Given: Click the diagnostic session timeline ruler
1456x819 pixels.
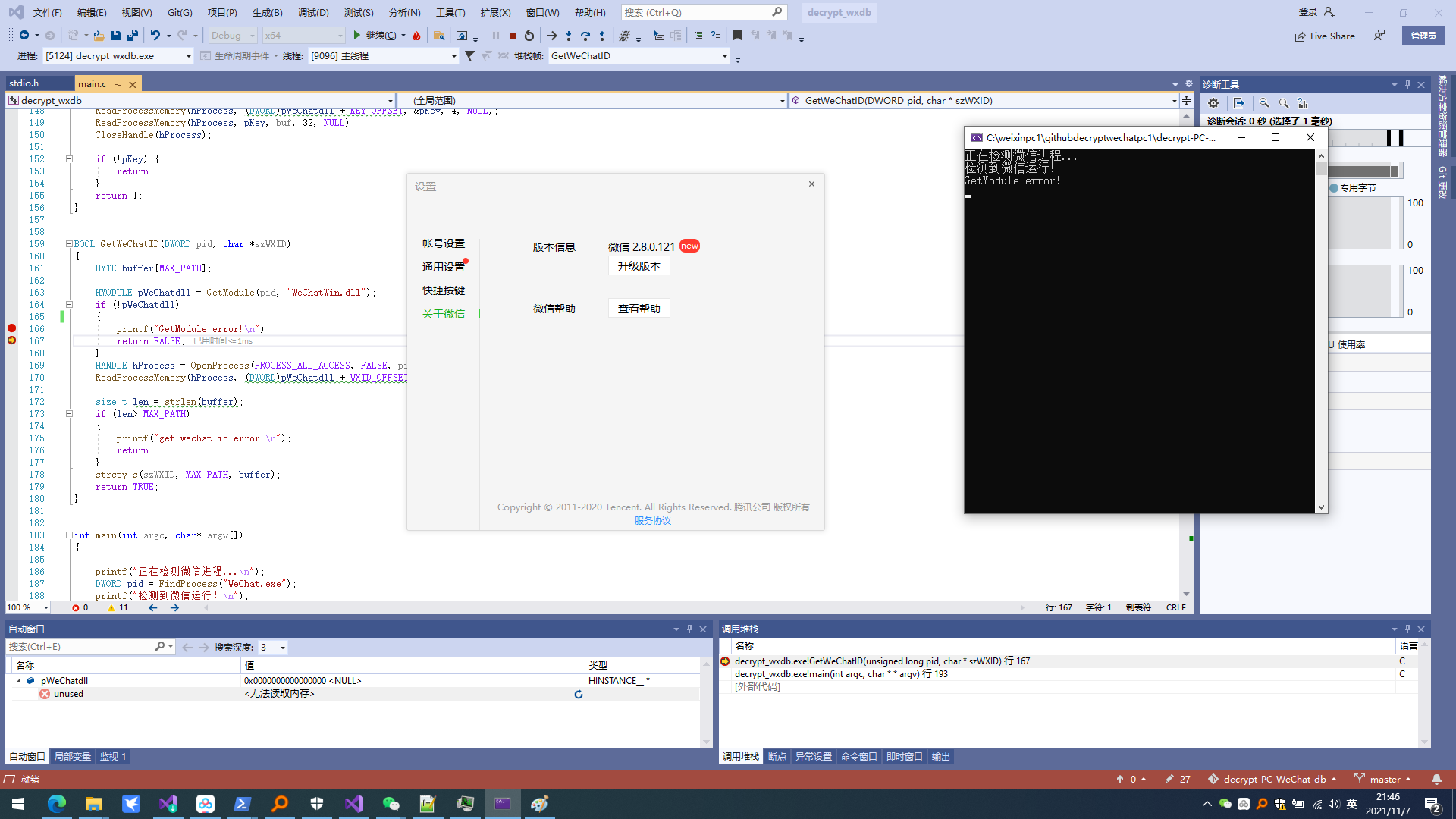Looking at the screenshot, I should click(1379, 137).
